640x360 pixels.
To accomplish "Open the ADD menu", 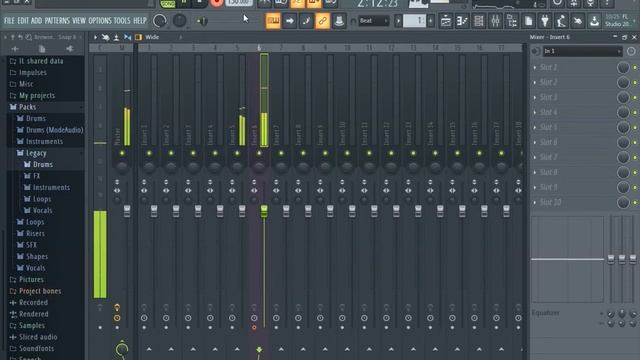I will click(36, 21).
